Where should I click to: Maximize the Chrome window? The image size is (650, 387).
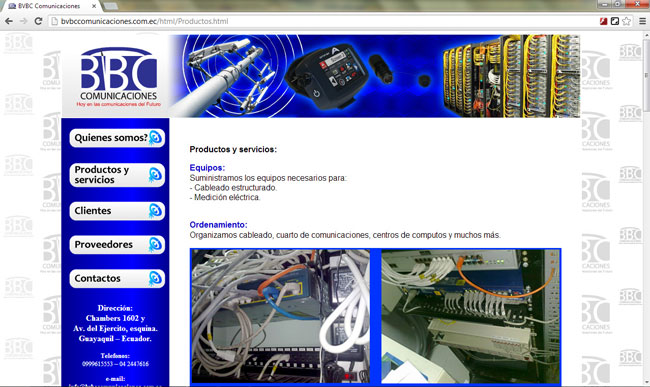click(618, 4)
